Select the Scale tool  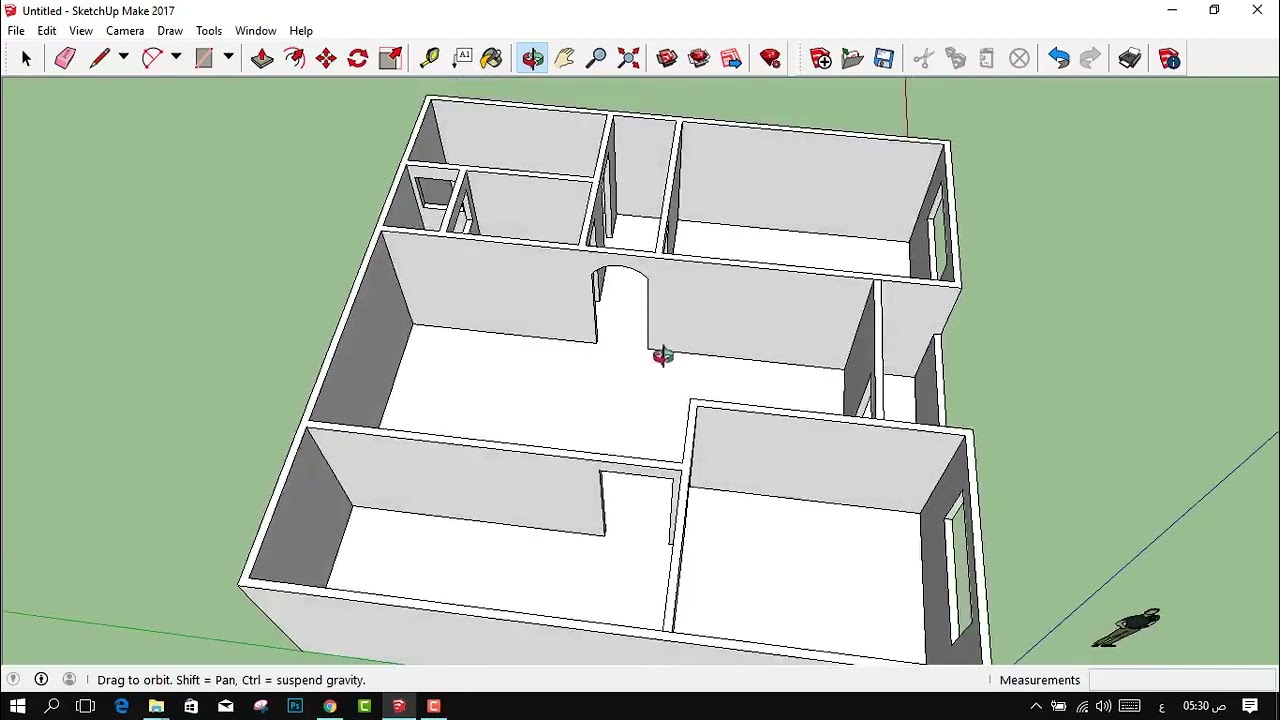(x=390, y=59)
